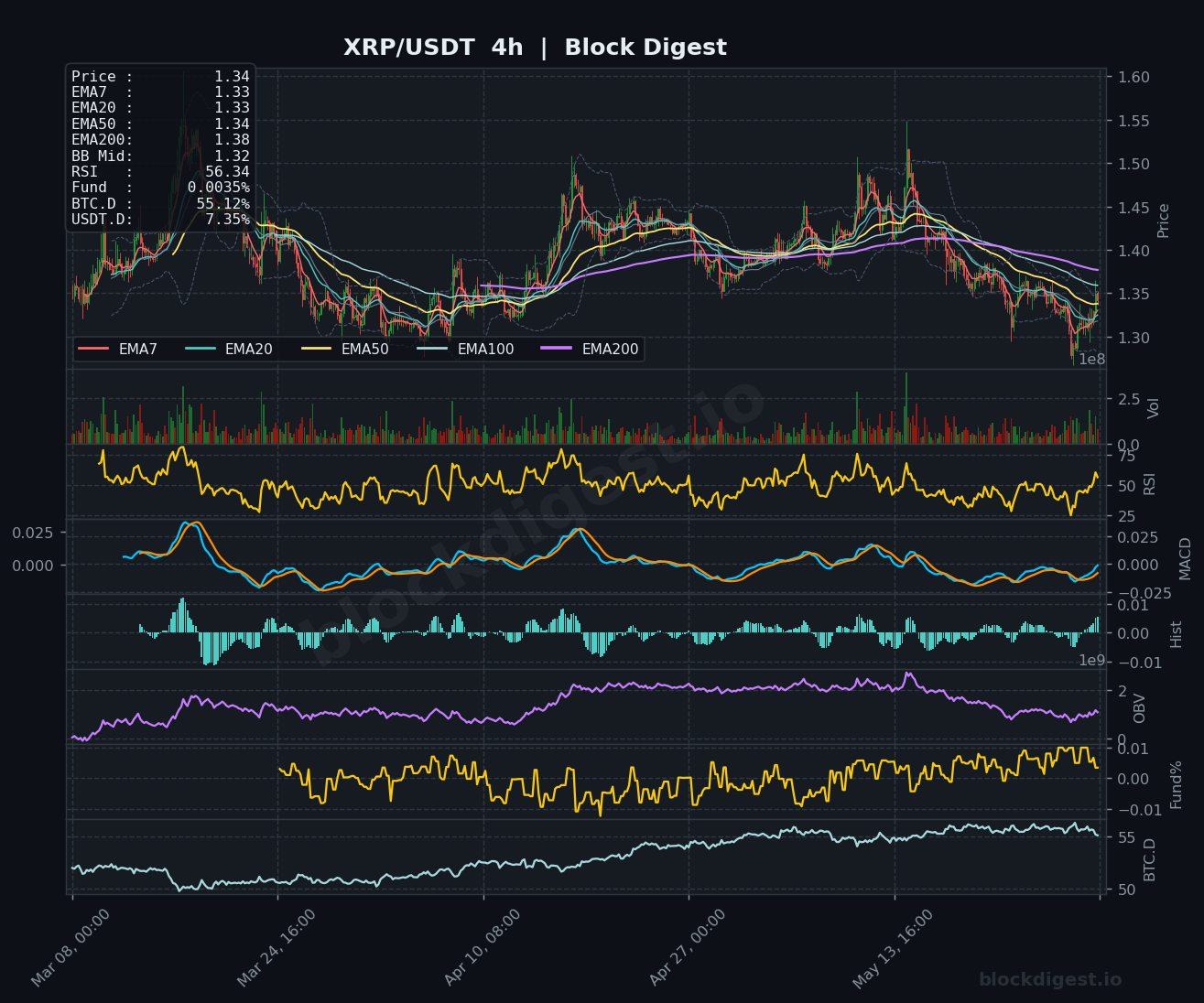Click the EMA200 1.38 row in info box
Screen dimensions: 1204x1003
[160, 140]
